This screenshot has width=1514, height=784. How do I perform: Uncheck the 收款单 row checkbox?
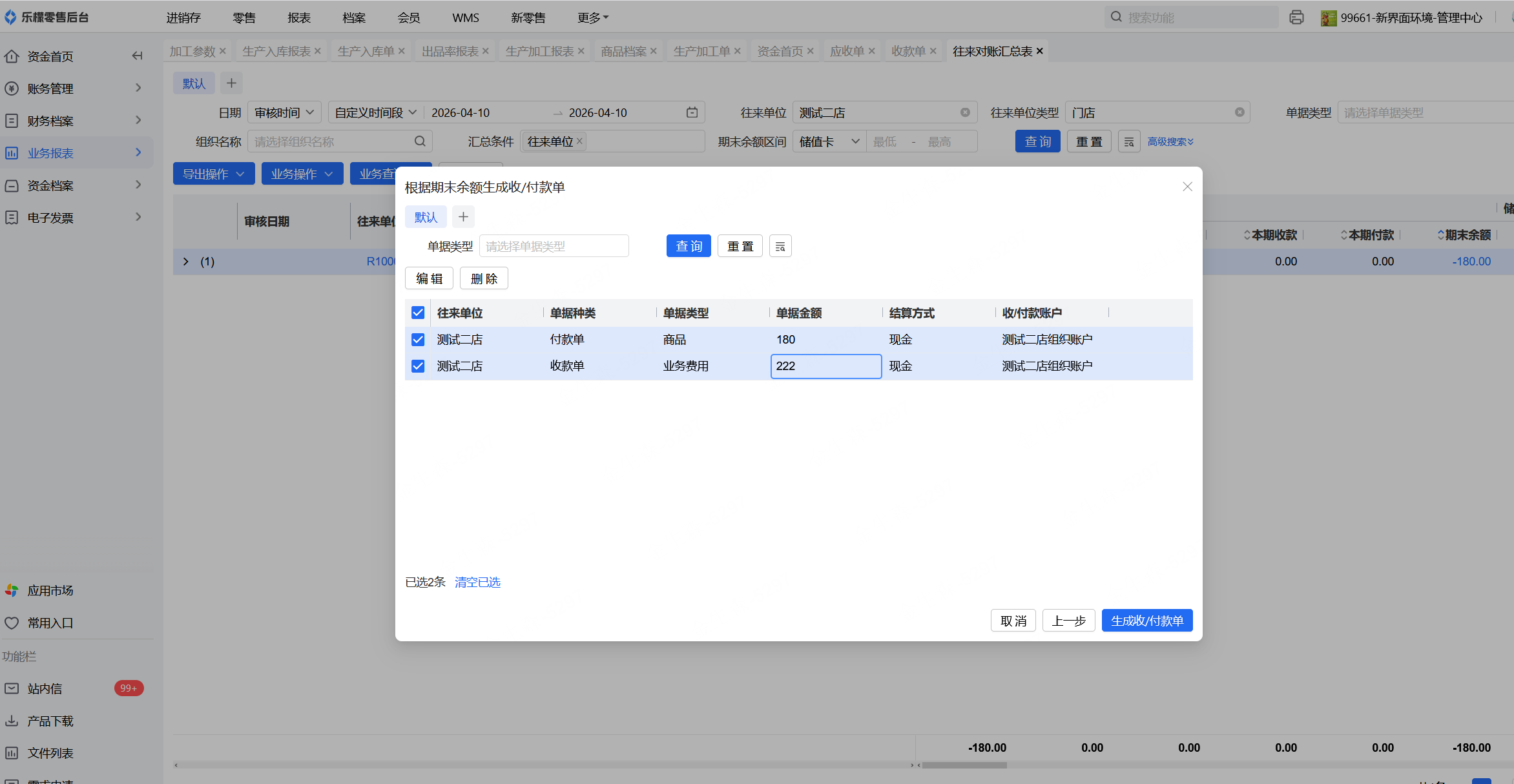tap(418, 366)
